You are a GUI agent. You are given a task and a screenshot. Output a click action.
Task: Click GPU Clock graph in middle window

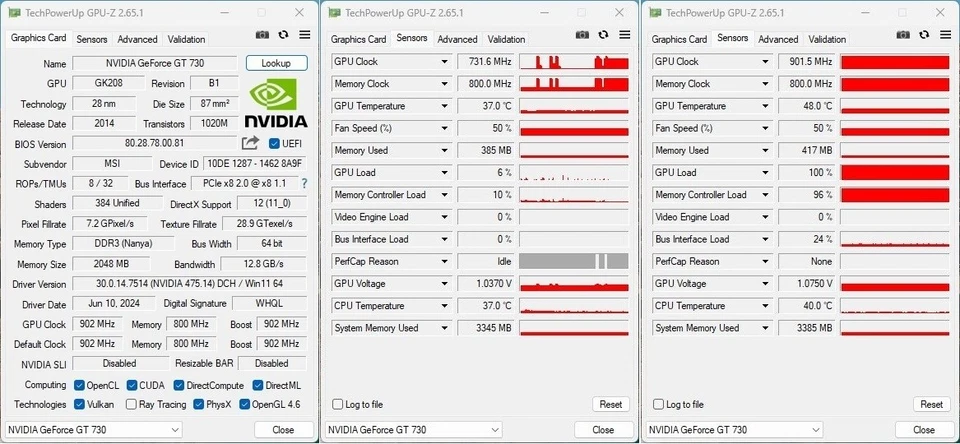tap(574, 62)
